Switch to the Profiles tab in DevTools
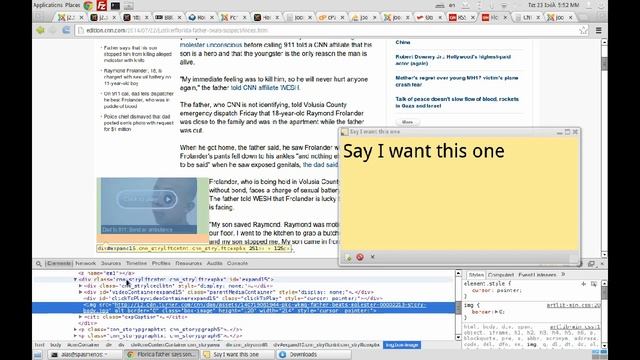The image size is (640, 360). coord(161,264)
